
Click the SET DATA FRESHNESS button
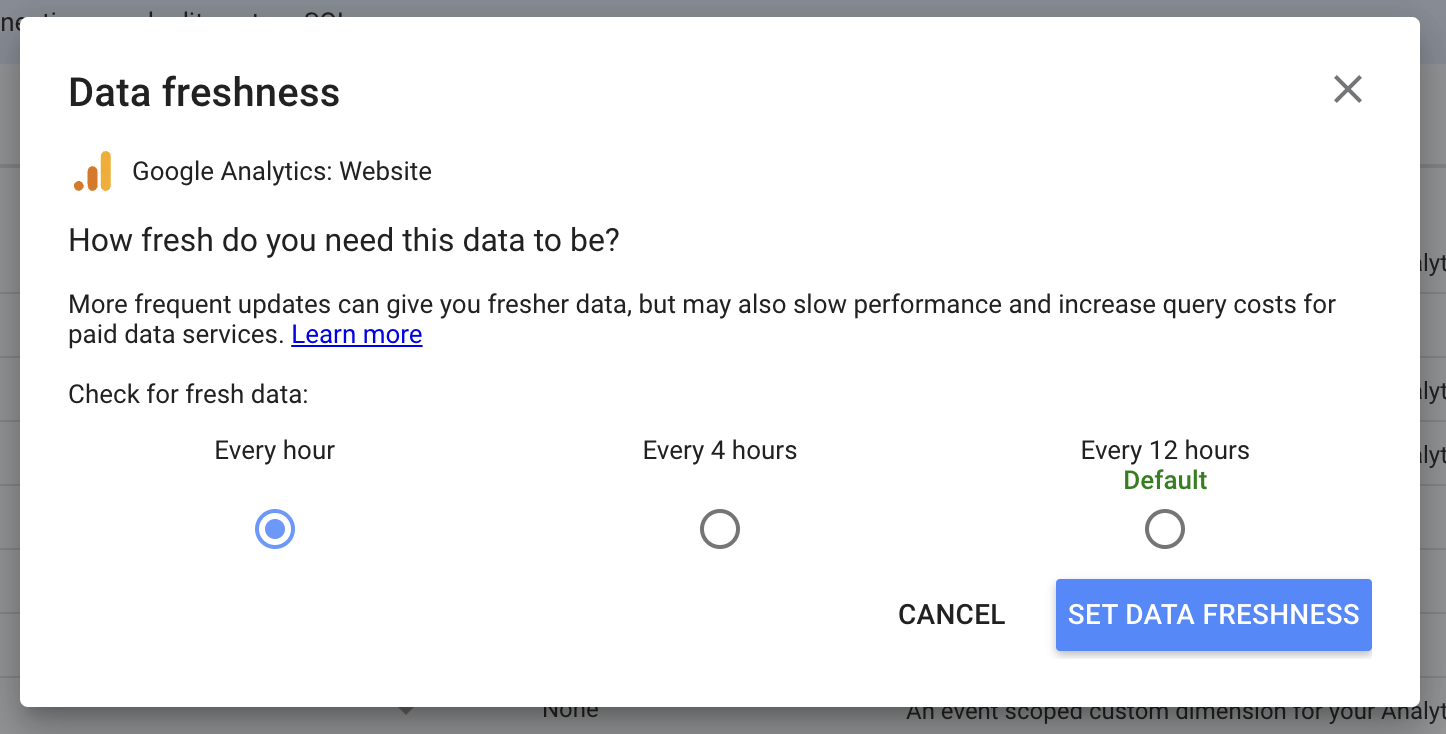pyautogui.click(x=1213, y=614)
